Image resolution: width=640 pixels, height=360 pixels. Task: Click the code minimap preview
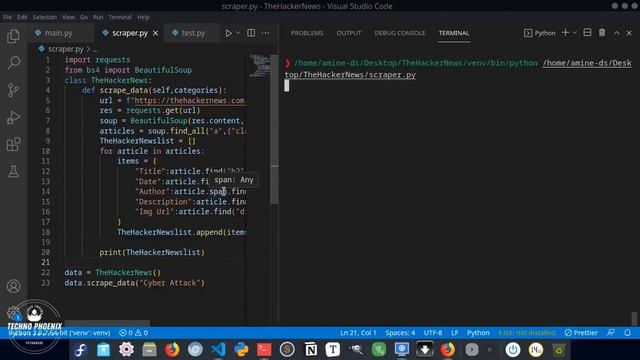click(x=259, y=66)
